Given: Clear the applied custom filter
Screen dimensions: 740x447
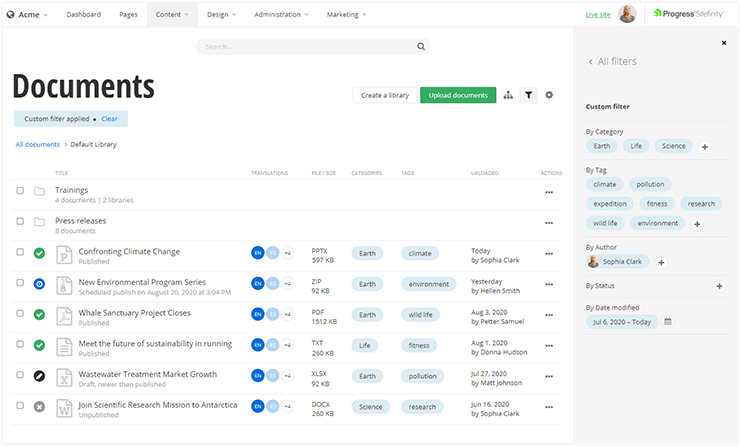Looking at the screenshot, I should [109, 118].
